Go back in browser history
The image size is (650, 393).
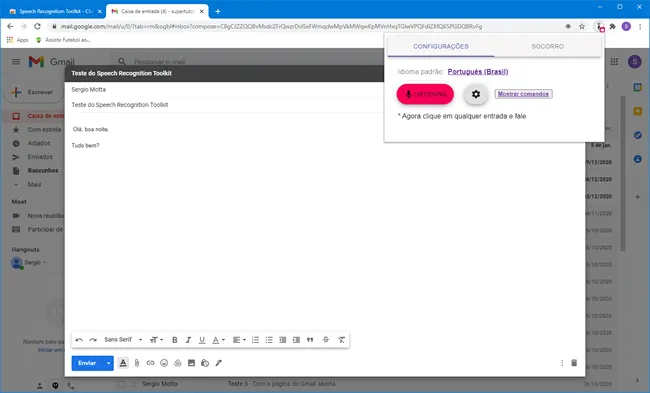pyautogui.click(x=10, y=27)
